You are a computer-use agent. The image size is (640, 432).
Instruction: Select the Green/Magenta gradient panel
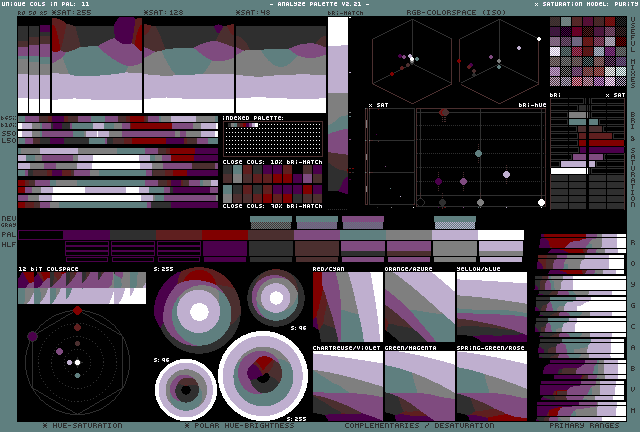pos(419,385)
